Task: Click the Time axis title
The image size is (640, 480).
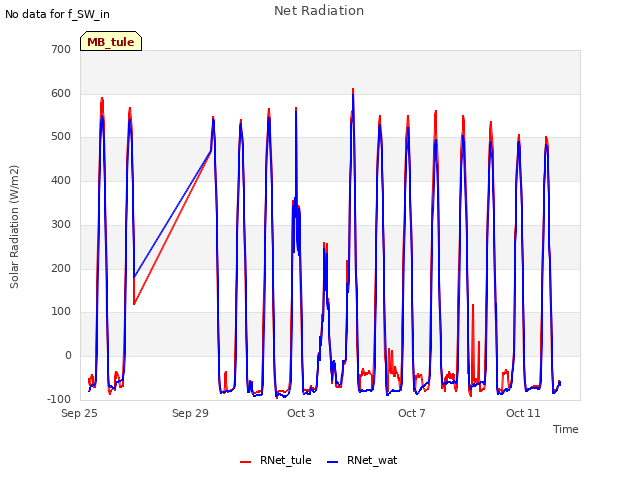Action: (x=566, y=429)
